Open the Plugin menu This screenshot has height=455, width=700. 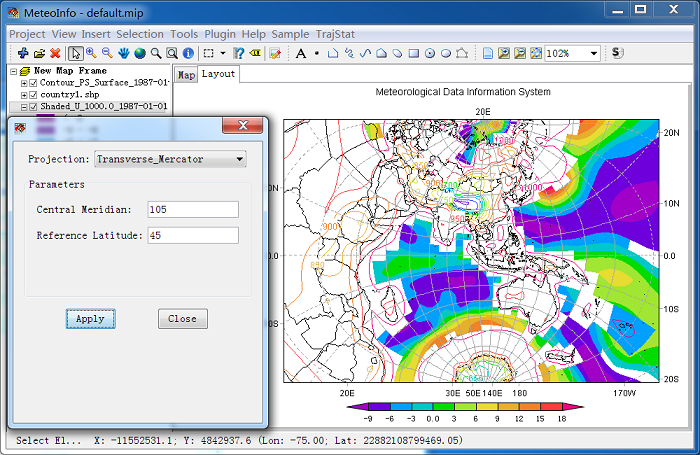coord(220,34)
